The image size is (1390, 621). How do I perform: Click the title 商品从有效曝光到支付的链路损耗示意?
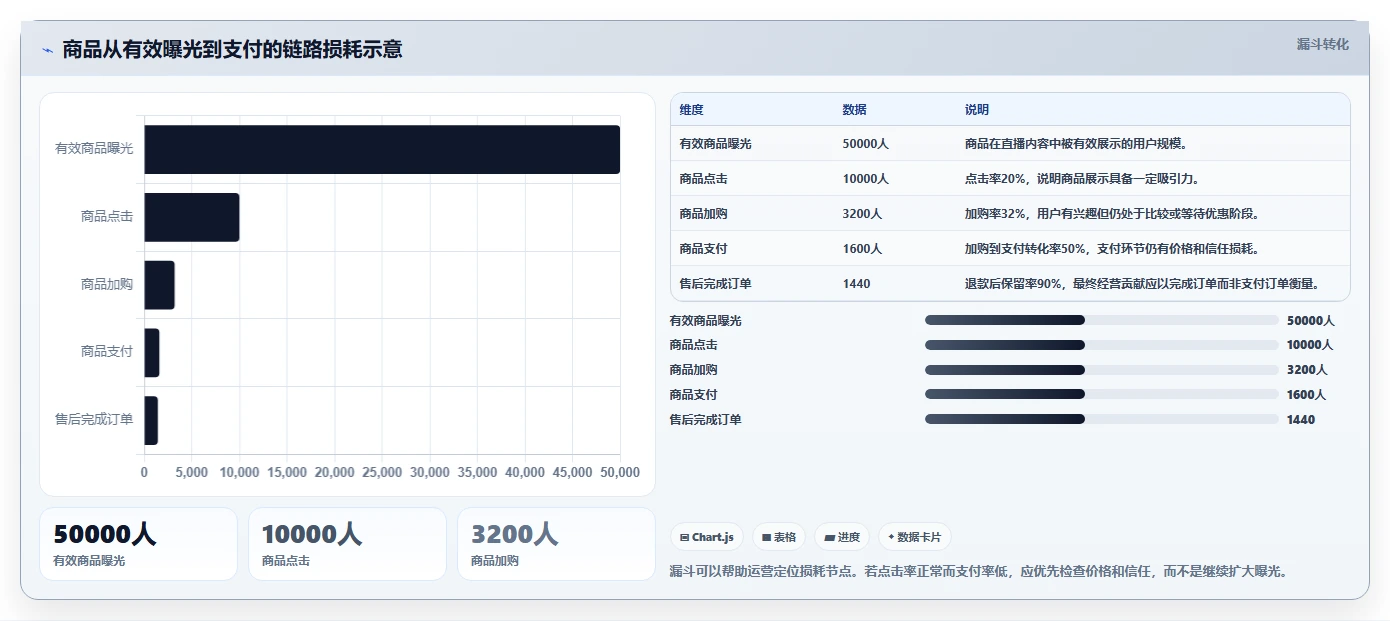[x=232, y=50]
